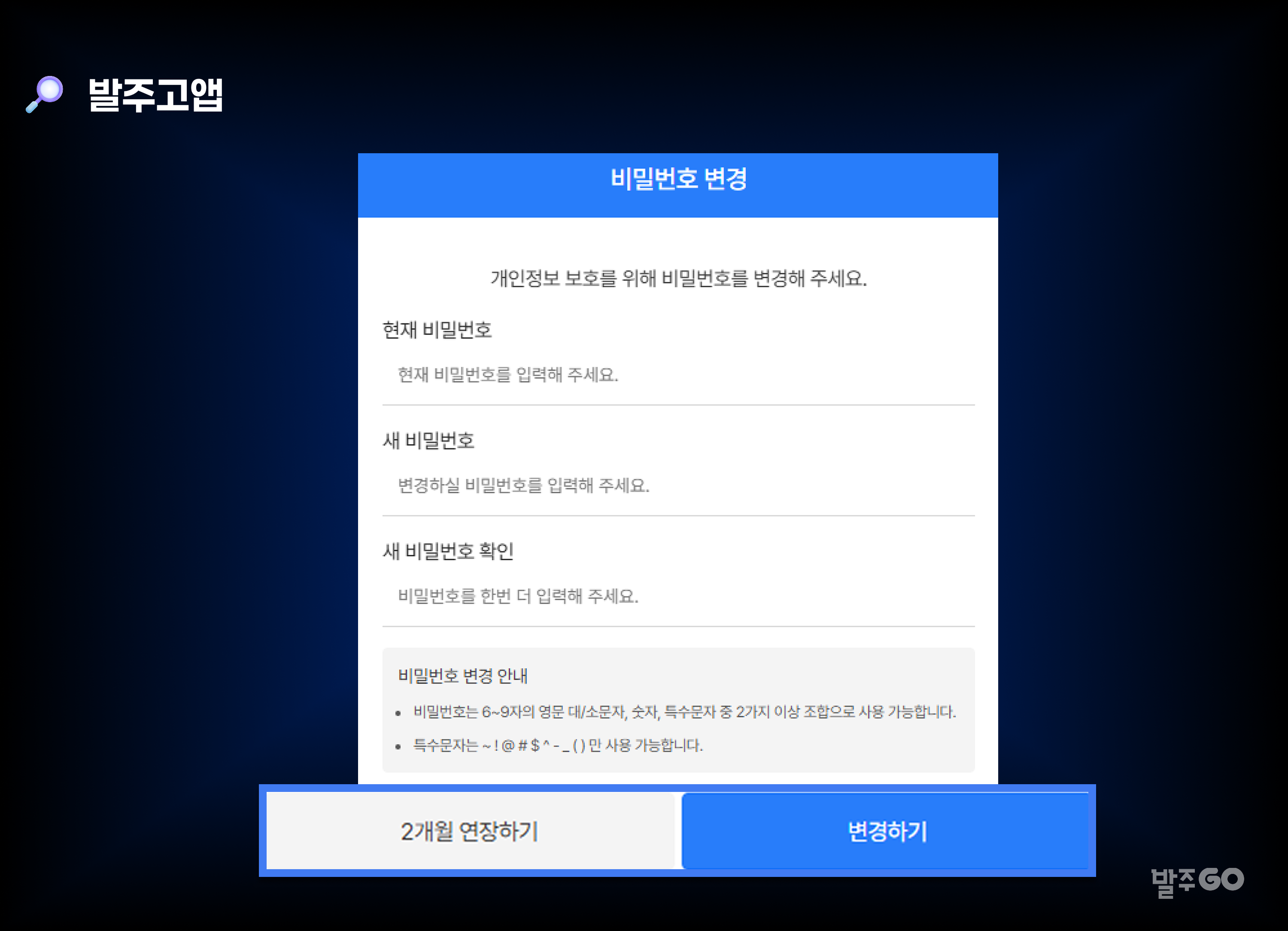Focus the 변경하실 비밀번호 input field

coord(678,485)
